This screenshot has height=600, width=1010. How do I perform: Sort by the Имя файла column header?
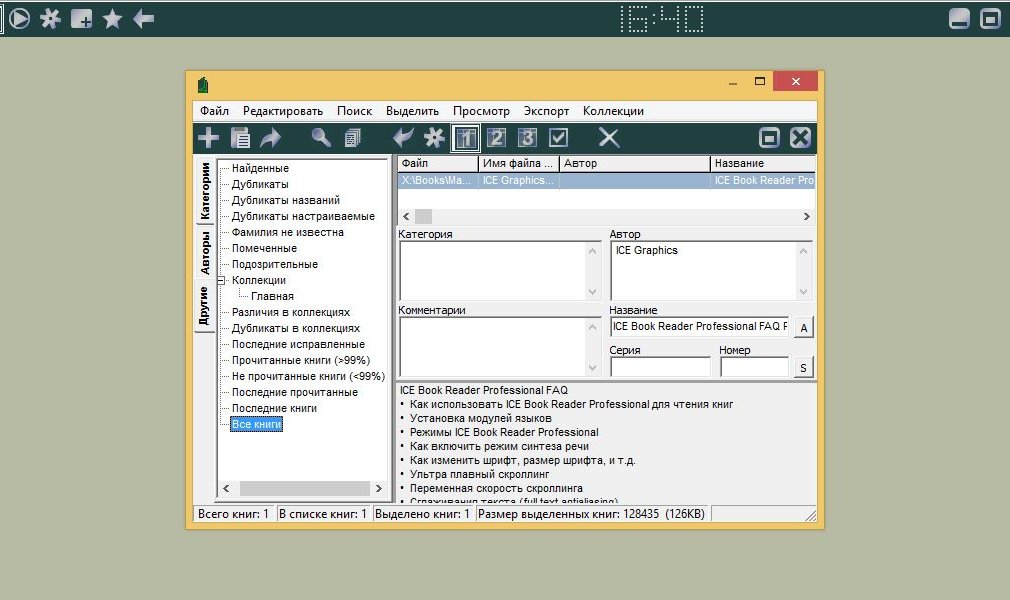pyautogui.click(x=519, y=164)
